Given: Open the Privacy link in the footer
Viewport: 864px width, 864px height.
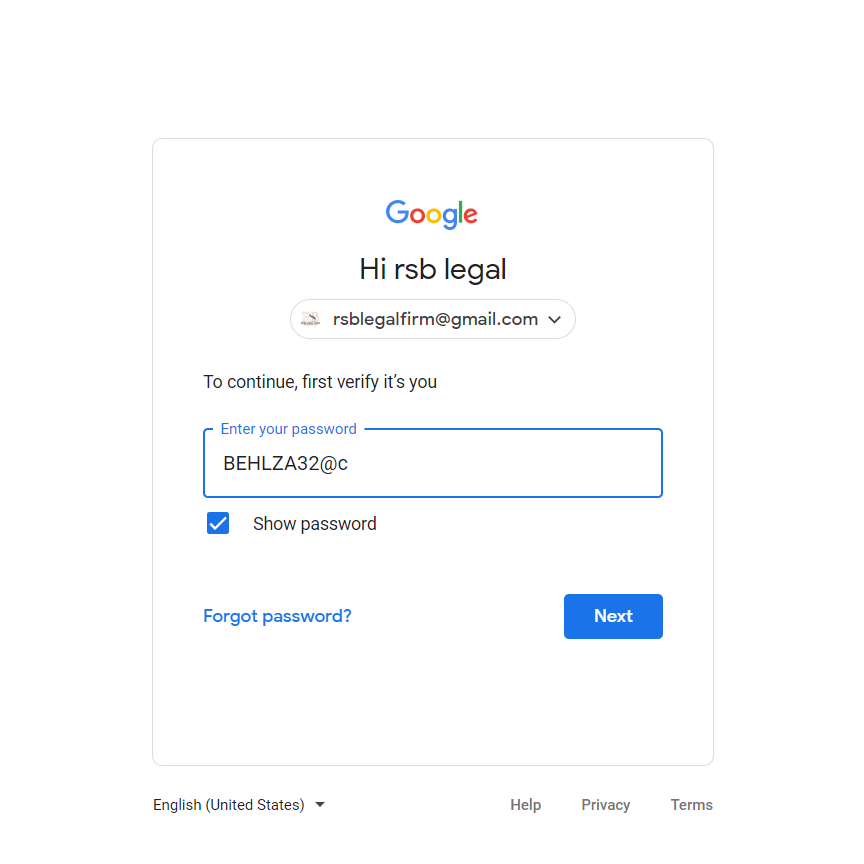Looking at the screenshot, I should [605, 805].
